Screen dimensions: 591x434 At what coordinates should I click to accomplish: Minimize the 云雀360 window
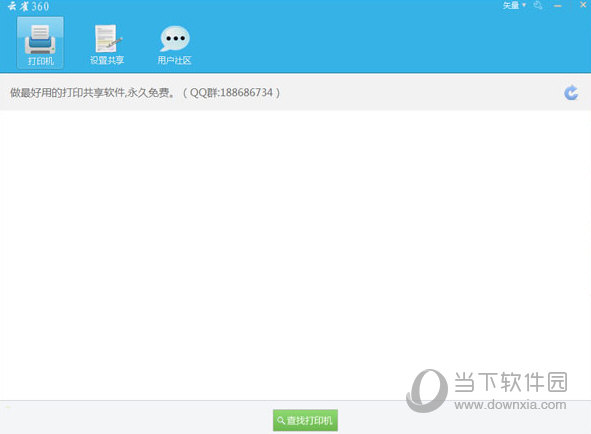click(558, 6)
